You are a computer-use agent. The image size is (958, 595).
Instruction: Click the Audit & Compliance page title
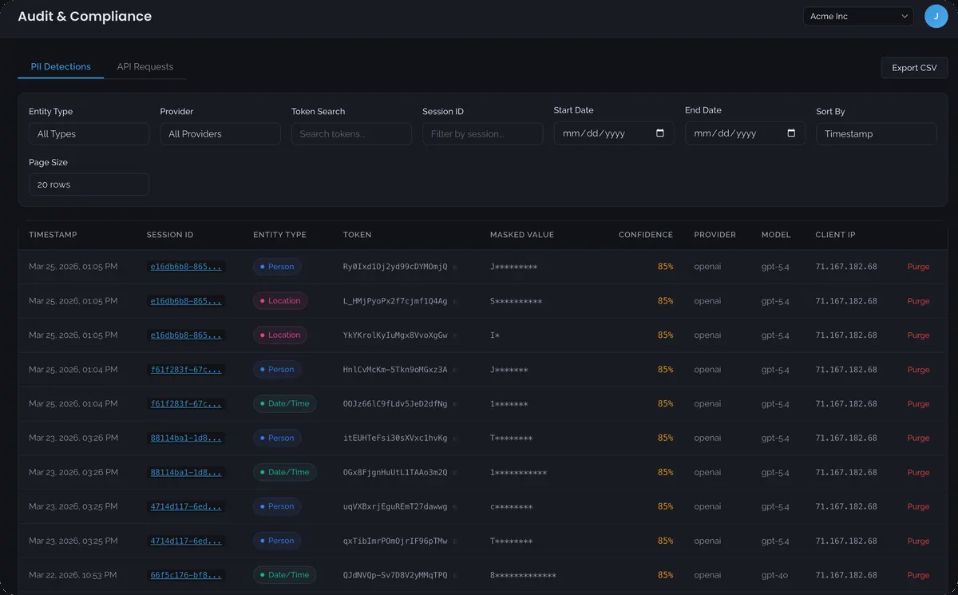tap(84, 16)
